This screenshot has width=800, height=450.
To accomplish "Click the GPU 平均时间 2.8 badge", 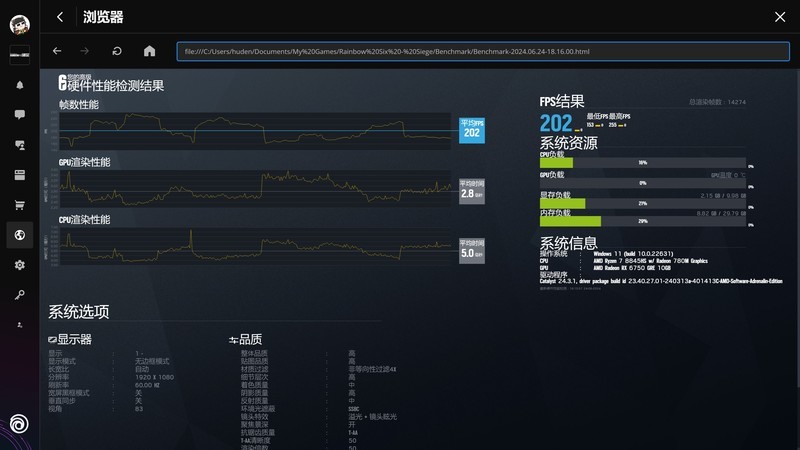I will [x=472, y=191].
